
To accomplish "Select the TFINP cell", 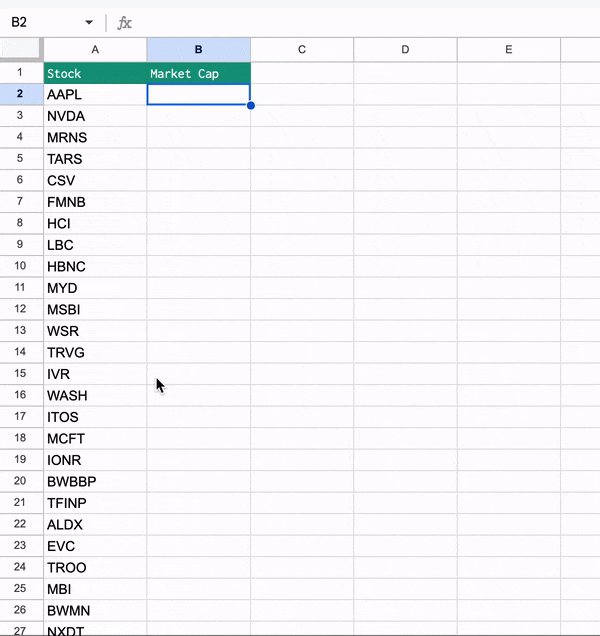I will tap(95, 503).
